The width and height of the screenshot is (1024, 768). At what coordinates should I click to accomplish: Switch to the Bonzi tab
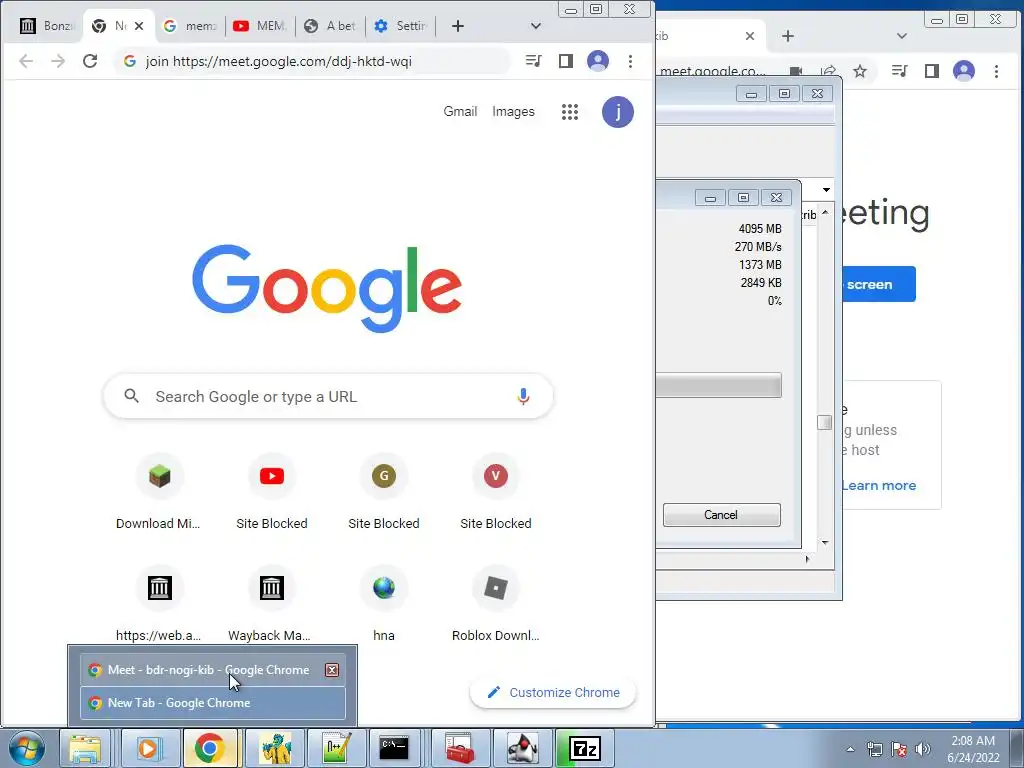[x=46, y=26]
